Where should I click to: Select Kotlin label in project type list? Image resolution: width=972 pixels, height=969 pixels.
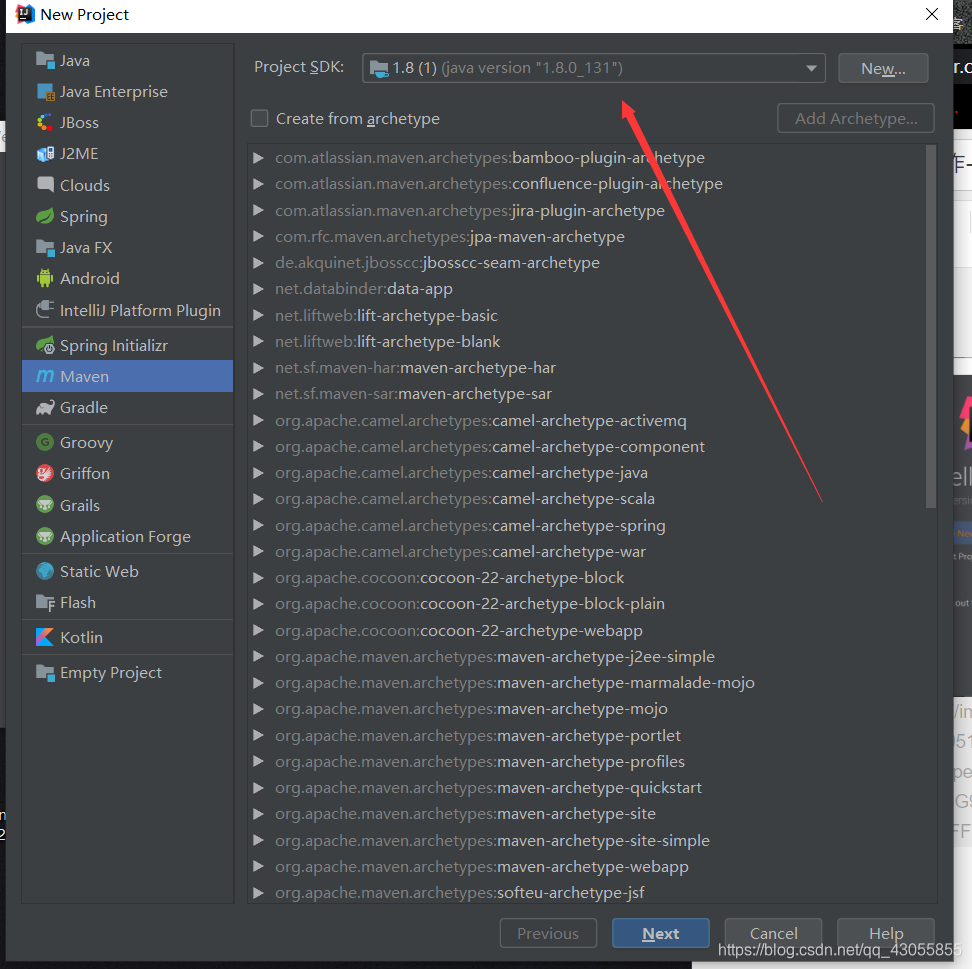point(81,637)
